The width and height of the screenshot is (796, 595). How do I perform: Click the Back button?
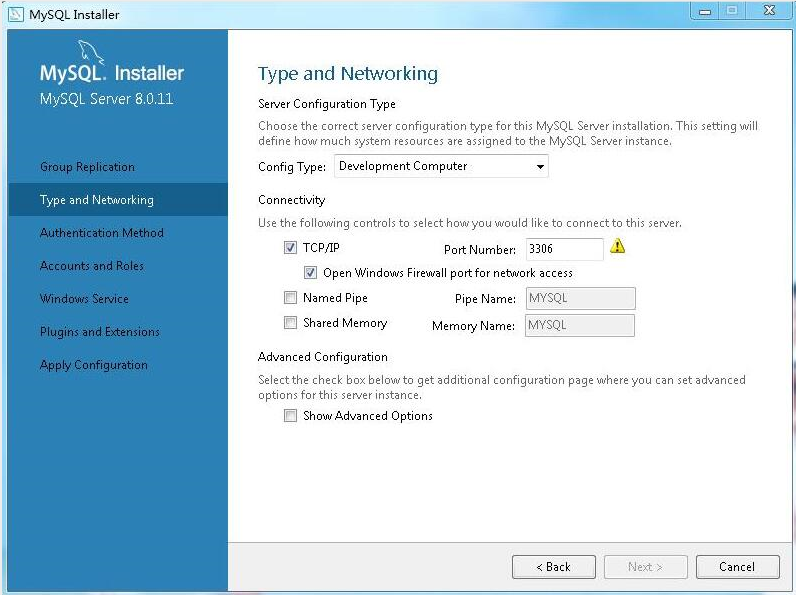(x=553, y=567)
